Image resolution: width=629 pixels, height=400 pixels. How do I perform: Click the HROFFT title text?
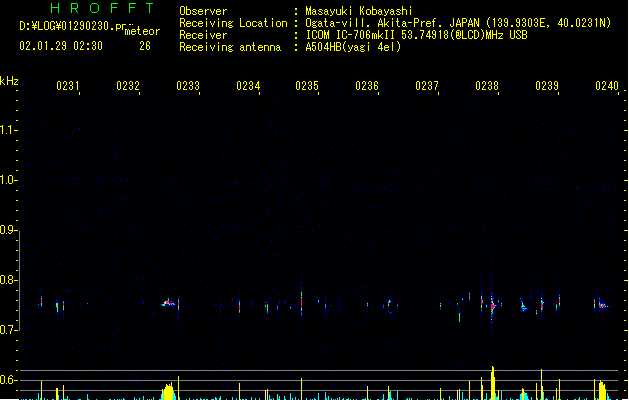102,8
